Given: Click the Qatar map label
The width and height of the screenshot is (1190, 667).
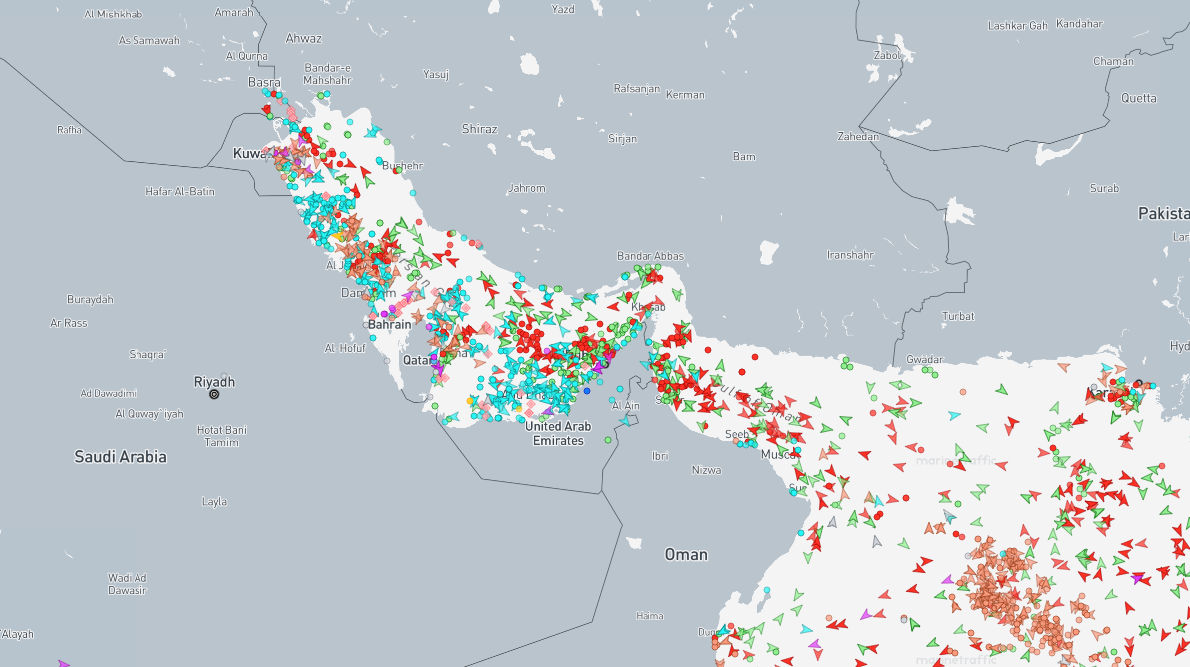Looking at the screenshot, I should pyautogui.click(x=418, y=360).
